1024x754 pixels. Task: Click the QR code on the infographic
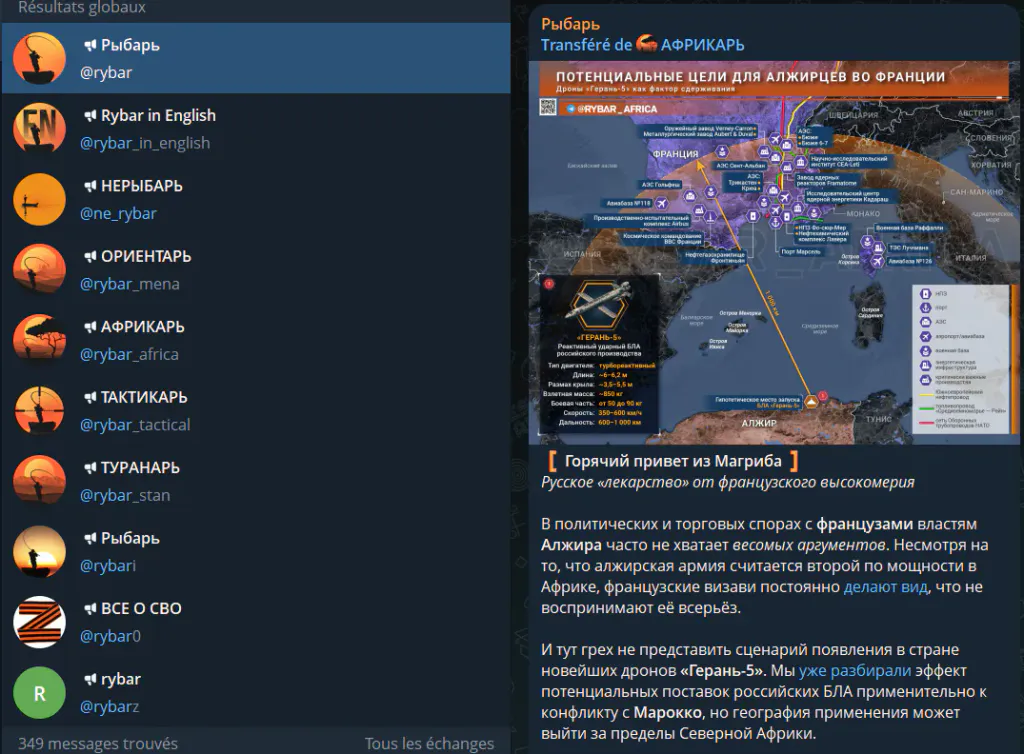(547, 107)
